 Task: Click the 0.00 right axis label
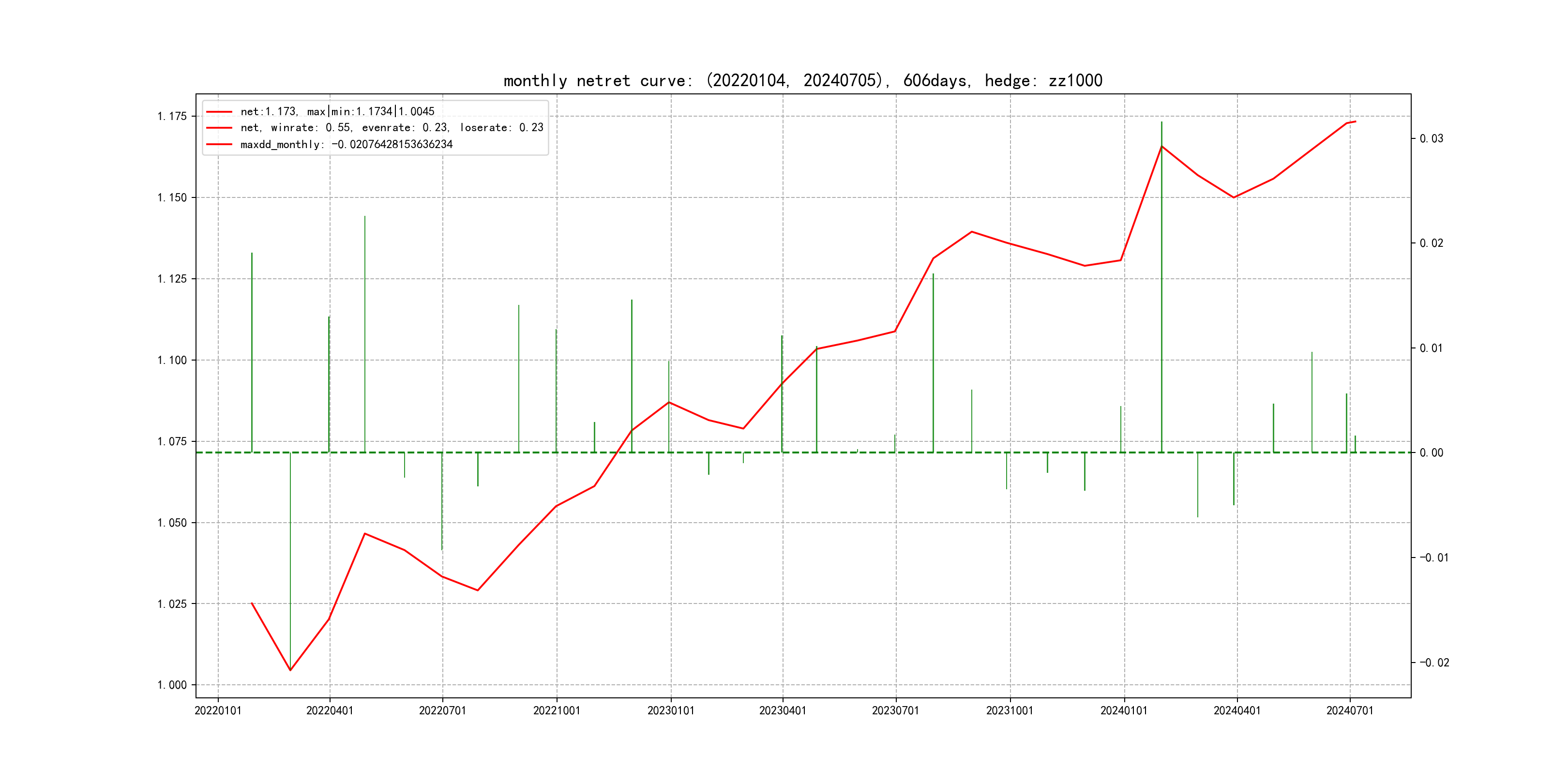point(1431,453)
